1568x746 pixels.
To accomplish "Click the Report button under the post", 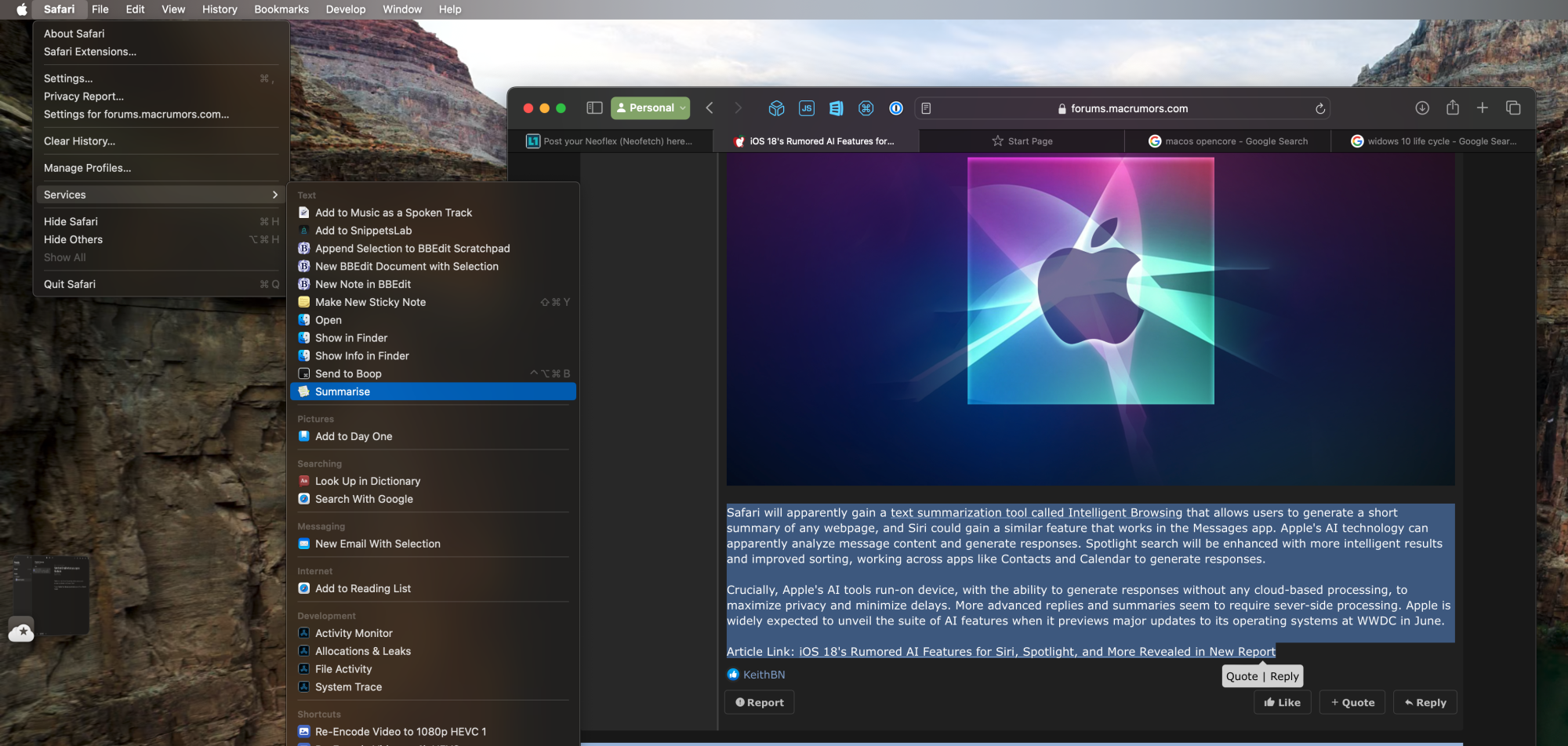I will 760,703.
